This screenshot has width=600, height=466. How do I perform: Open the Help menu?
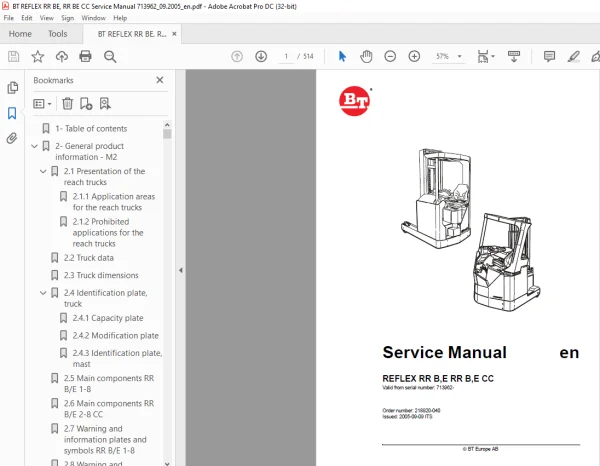click(x=120, y=18)
